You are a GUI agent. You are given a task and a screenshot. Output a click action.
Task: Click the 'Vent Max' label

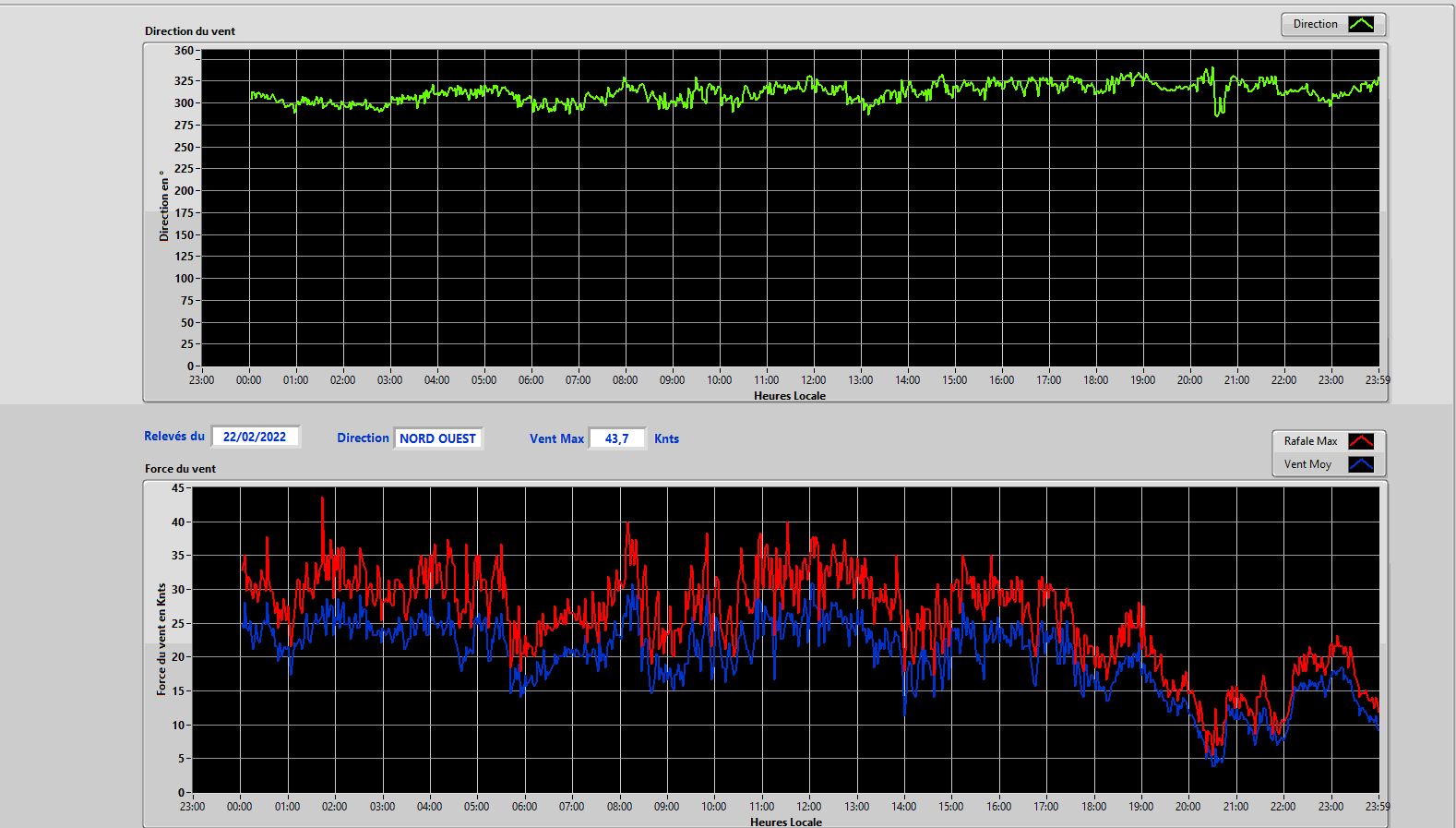click(556, 438)
